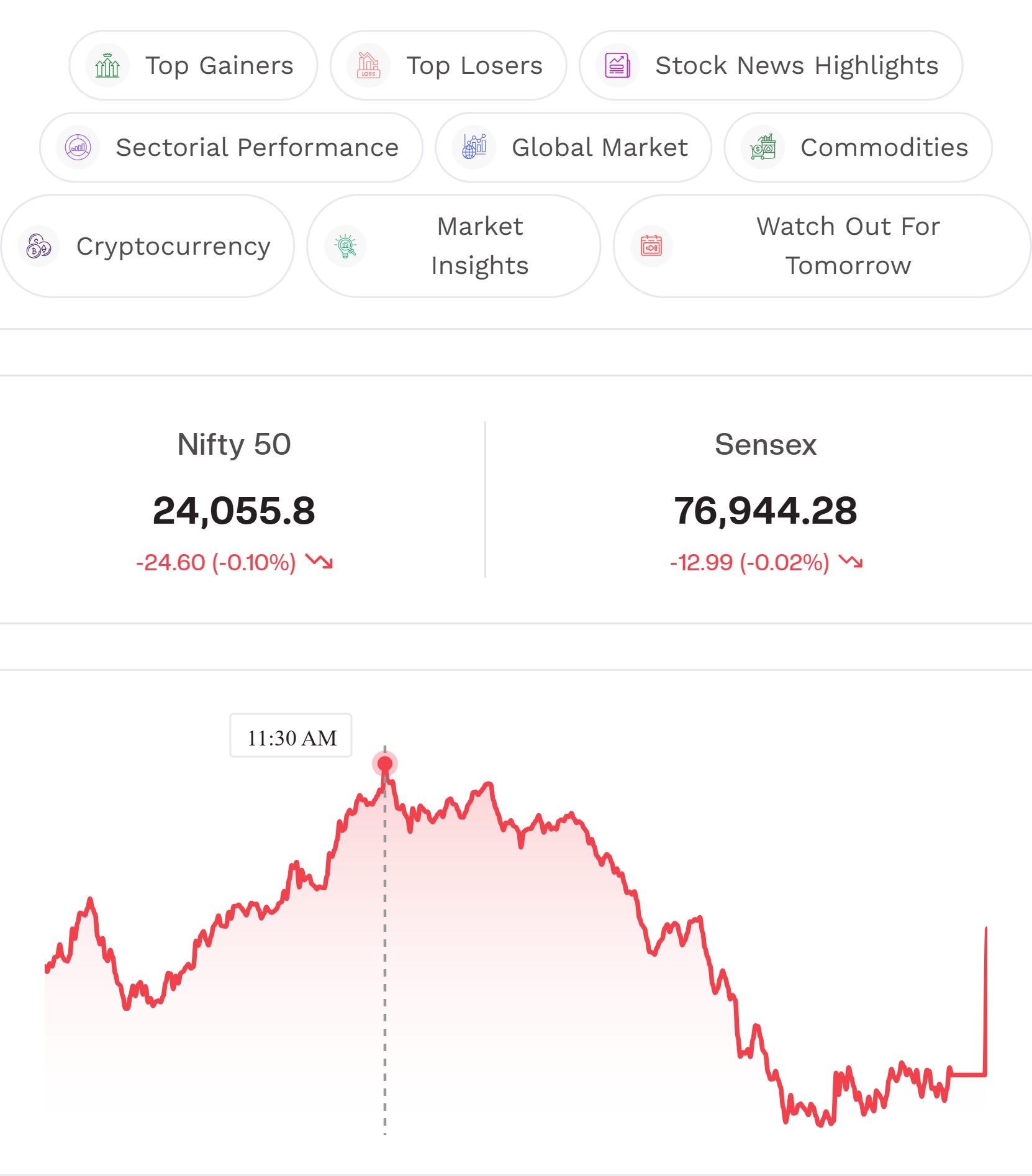The height and width of the screenshot is (1176, 1032).
Task: Click the Cryptocurrency coins icon
Action: pyautogui.click(x=38, y=246)
